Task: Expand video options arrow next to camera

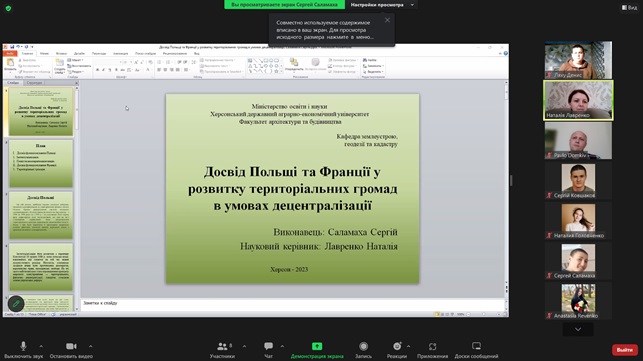Action: click(91, 346)
